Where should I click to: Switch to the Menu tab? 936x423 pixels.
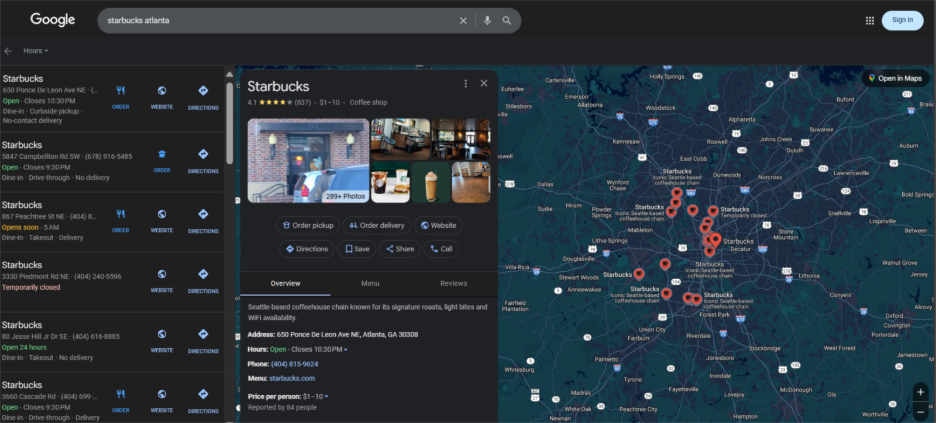pos(370,283)
